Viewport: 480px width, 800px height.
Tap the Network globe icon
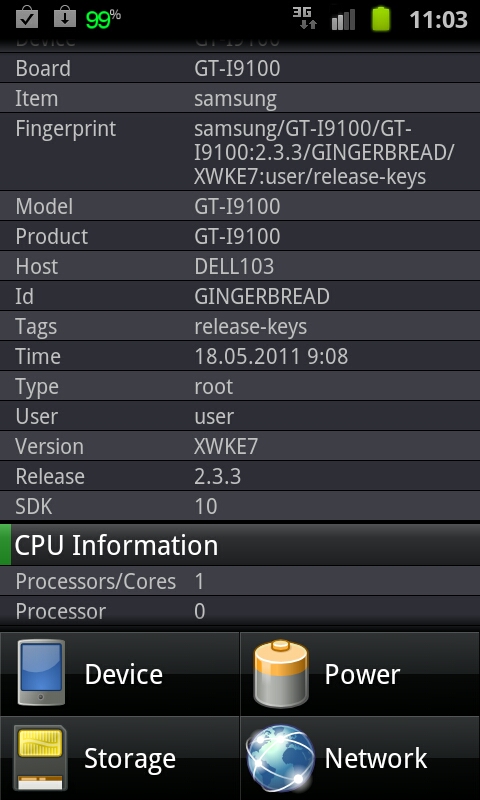point(281,759)
